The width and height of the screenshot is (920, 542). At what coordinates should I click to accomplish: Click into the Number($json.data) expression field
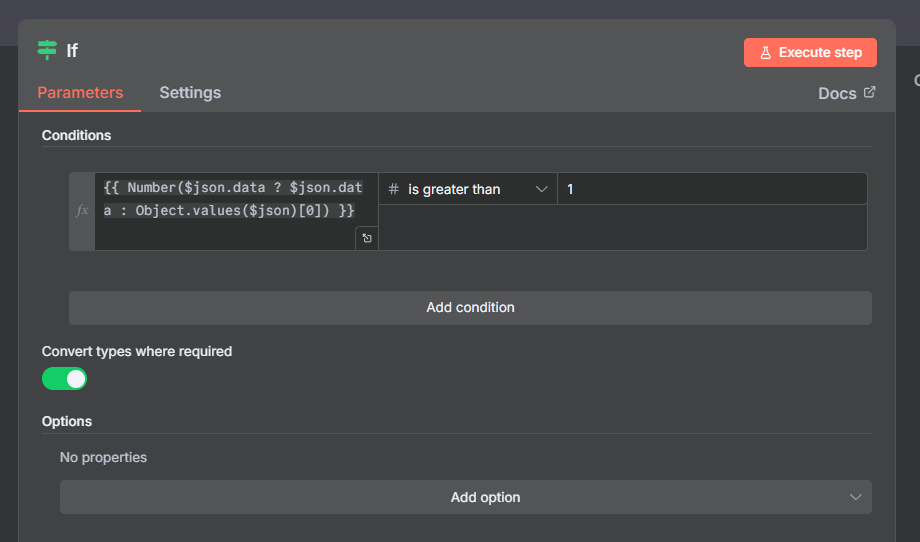click(228, 200)
